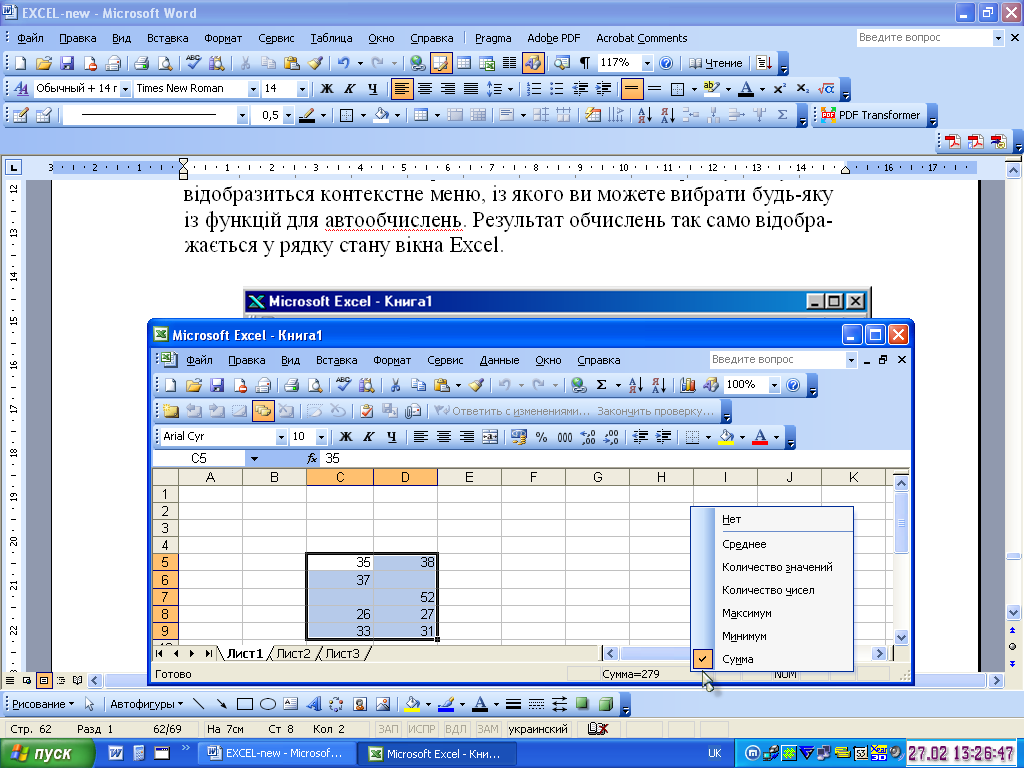Image resolution: width=1024 pixels, height=768 pixels.
Task: Click the equation square root icon
Action: point(825,89)
